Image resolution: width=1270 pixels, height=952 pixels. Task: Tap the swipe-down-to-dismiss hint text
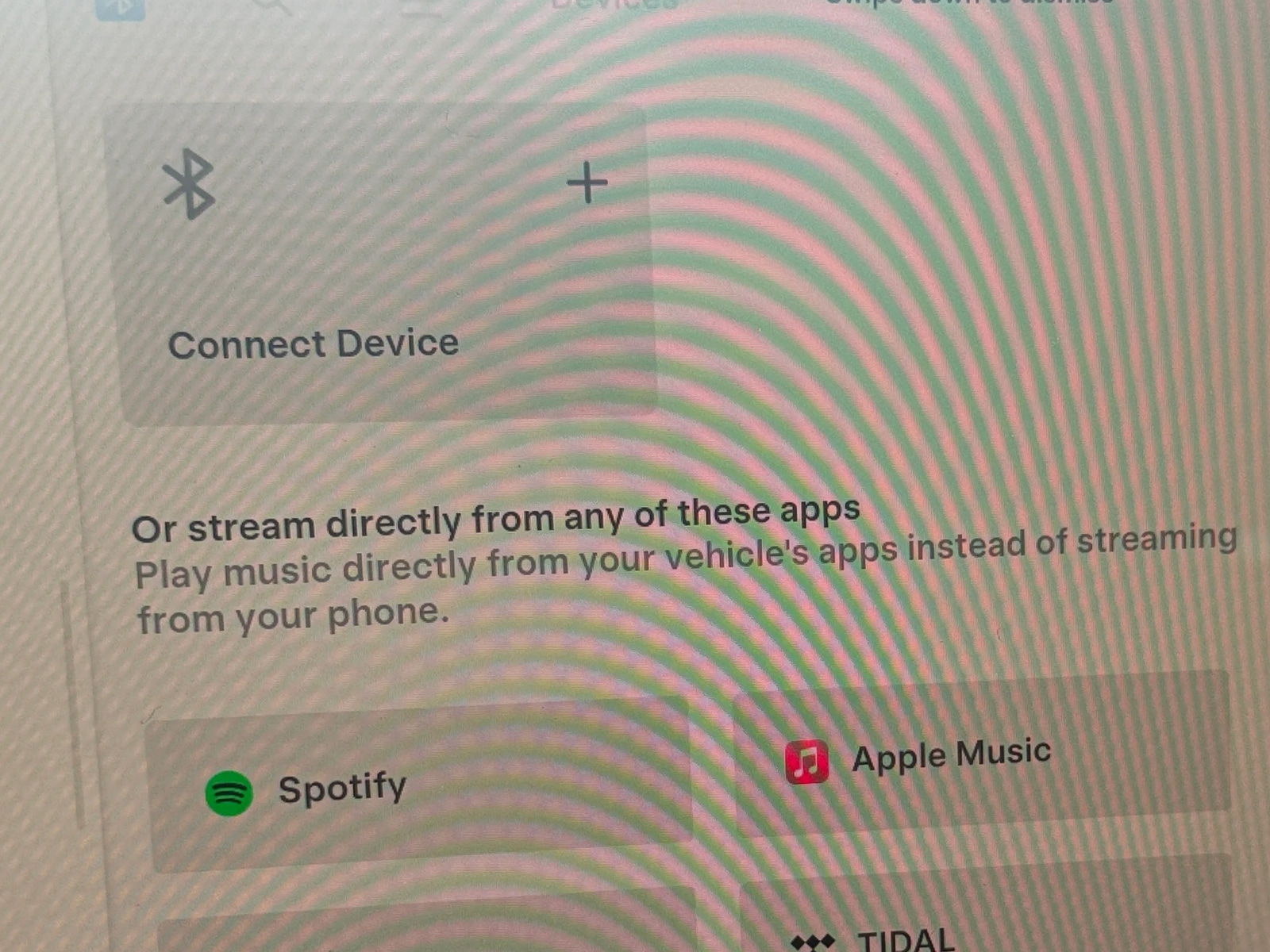coord(970,3)
